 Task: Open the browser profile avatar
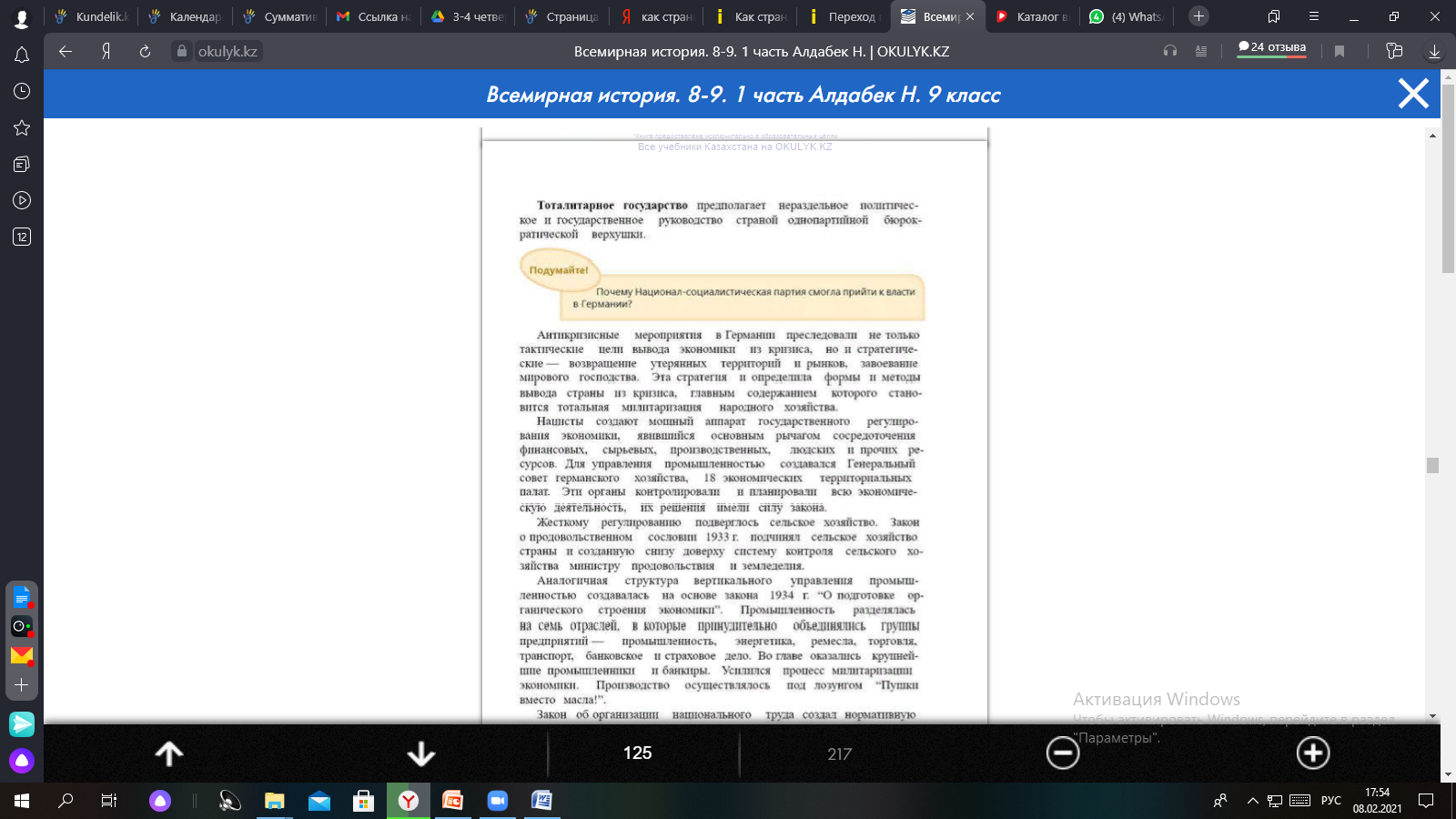(22, 17)
